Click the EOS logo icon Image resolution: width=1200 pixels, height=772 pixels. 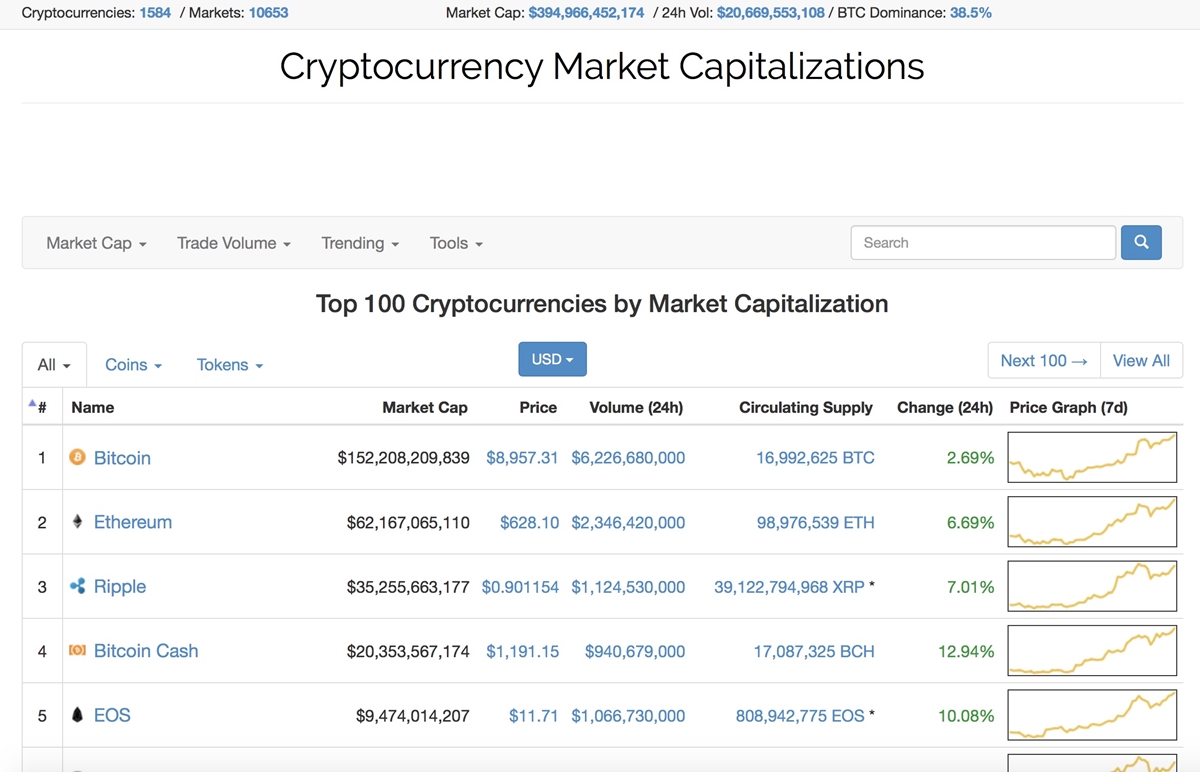(x=77, y=715)
